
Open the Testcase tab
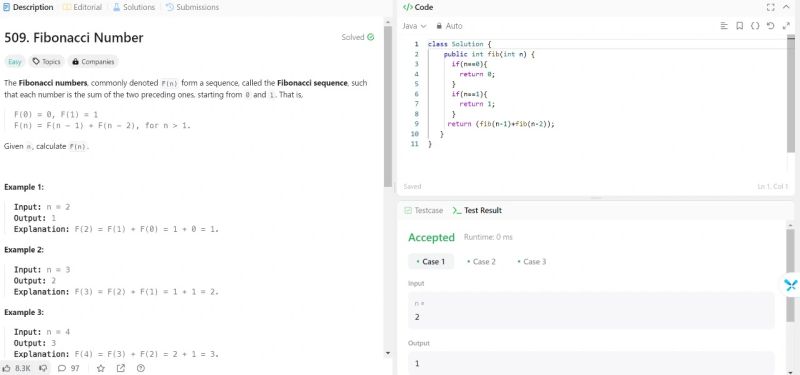click(x=423, y=210)
